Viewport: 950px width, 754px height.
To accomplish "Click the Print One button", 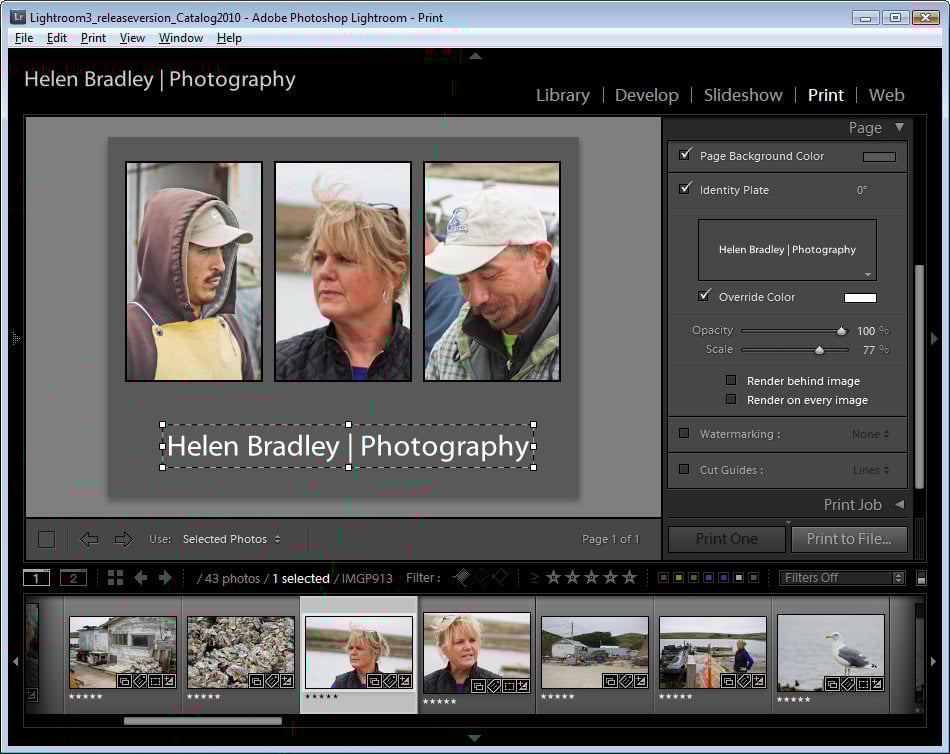I will point(727,539).
